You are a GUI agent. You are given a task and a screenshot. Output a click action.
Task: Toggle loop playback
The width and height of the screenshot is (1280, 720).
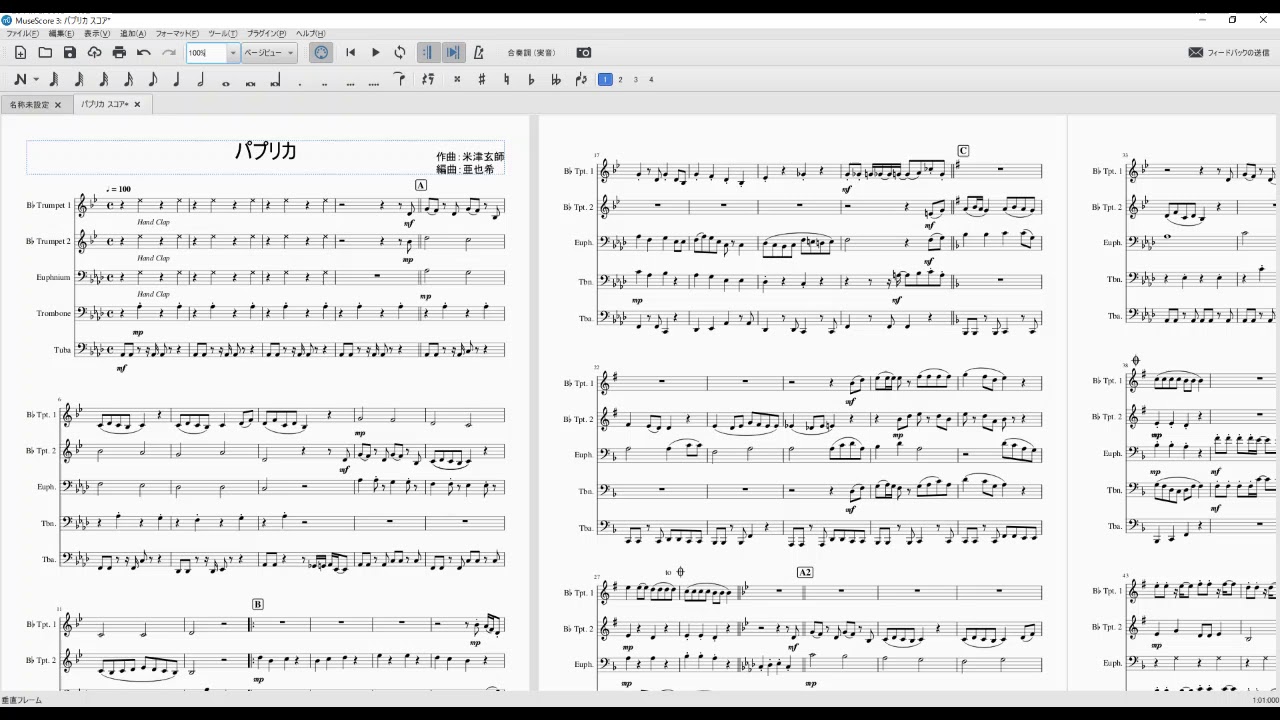tap(400, 53)
